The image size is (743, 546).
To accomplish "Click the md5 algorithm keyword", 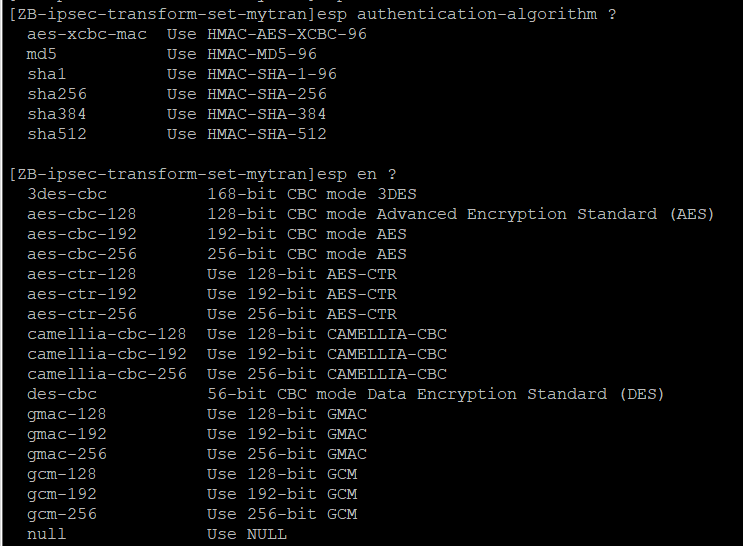I will click(x=42, y=54).
